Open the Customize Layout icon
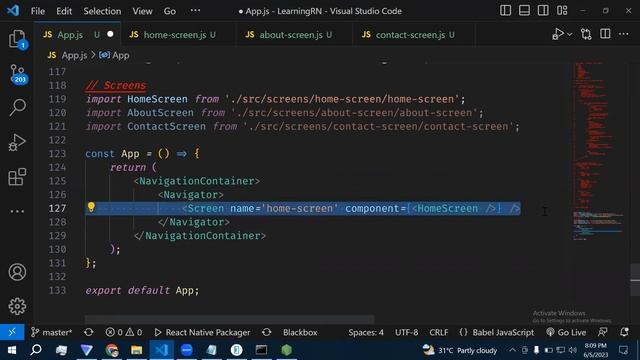Viewport: 640px width, 360px height. coord(562,11)
